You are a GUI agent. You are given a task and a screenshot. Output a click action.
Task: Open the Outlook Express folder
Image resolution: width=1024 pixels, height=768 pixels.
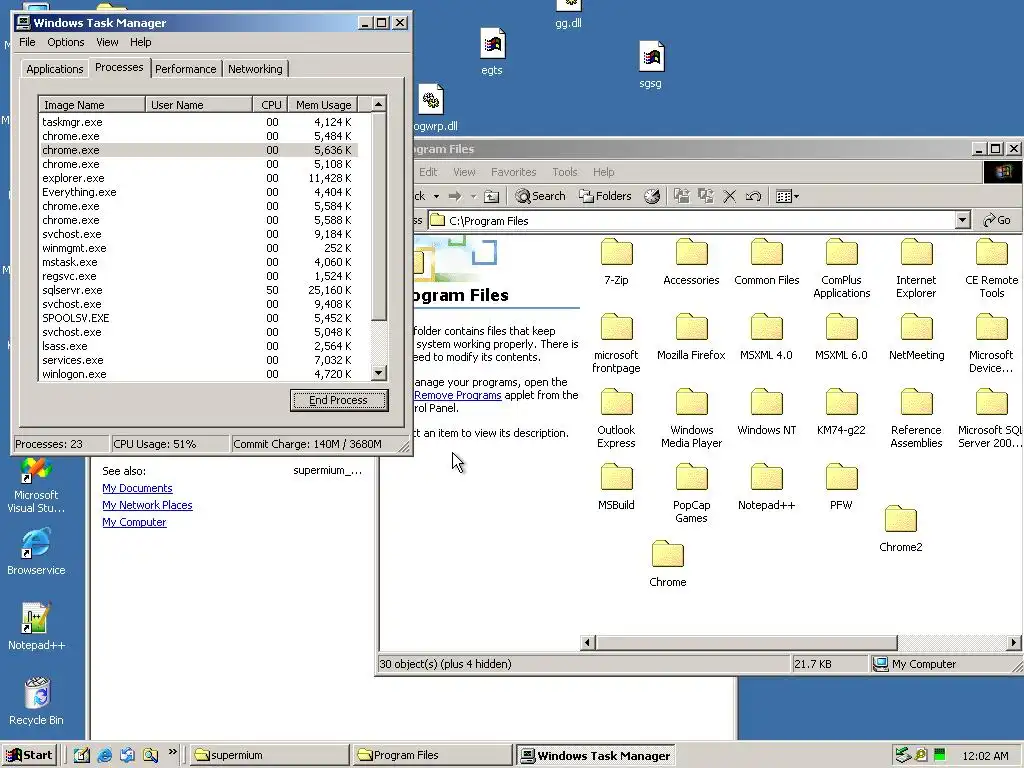pyautogui.click(x=616, y=419)
